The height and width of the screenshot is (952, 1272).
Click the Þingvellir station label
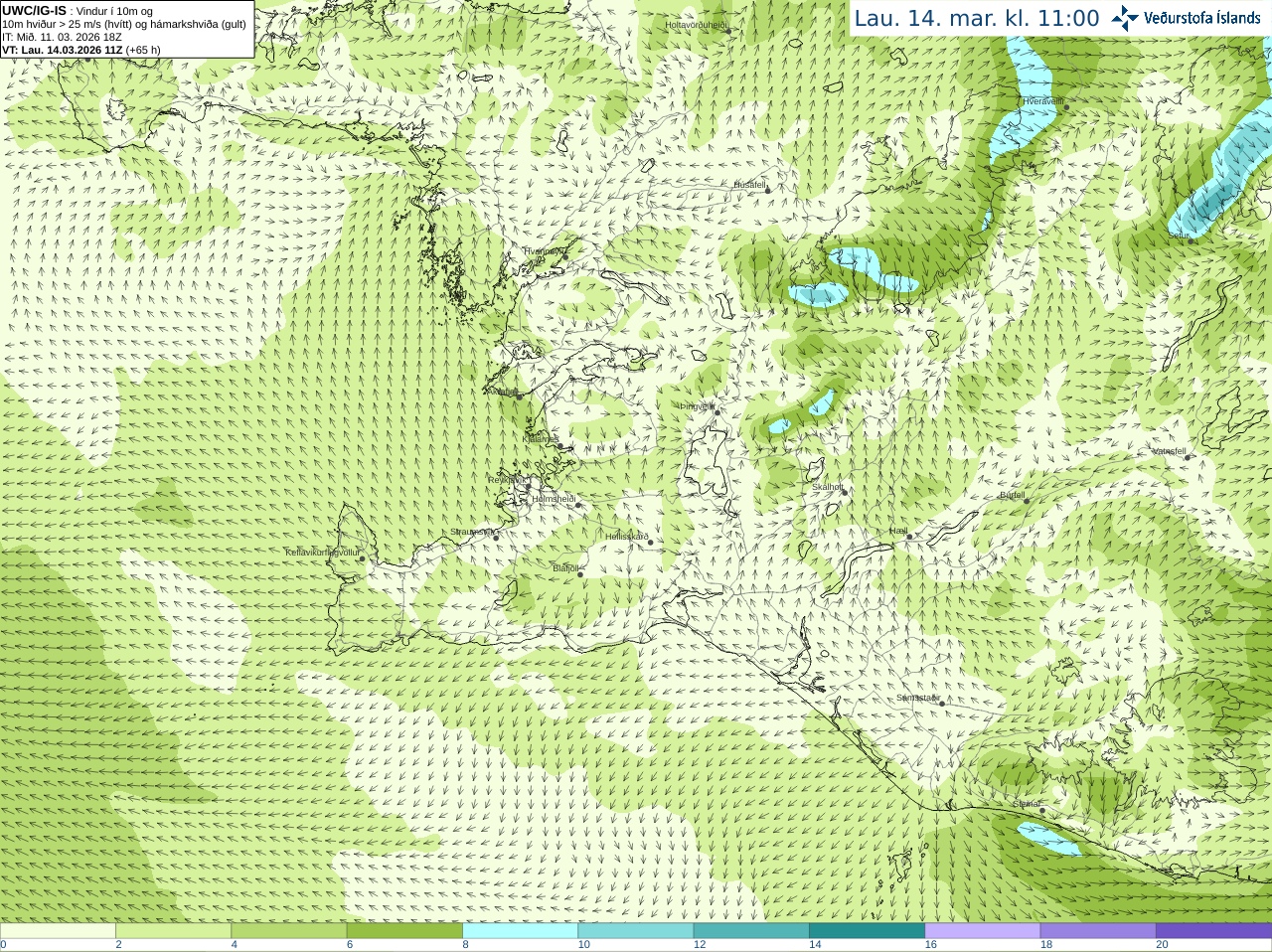pos(698,406)
